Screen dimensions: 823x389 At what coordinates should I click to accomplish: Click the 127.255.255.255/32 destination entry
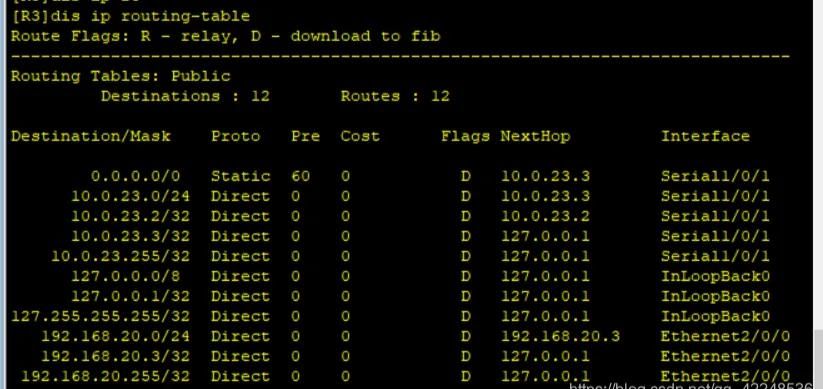(x=100, y=317)
